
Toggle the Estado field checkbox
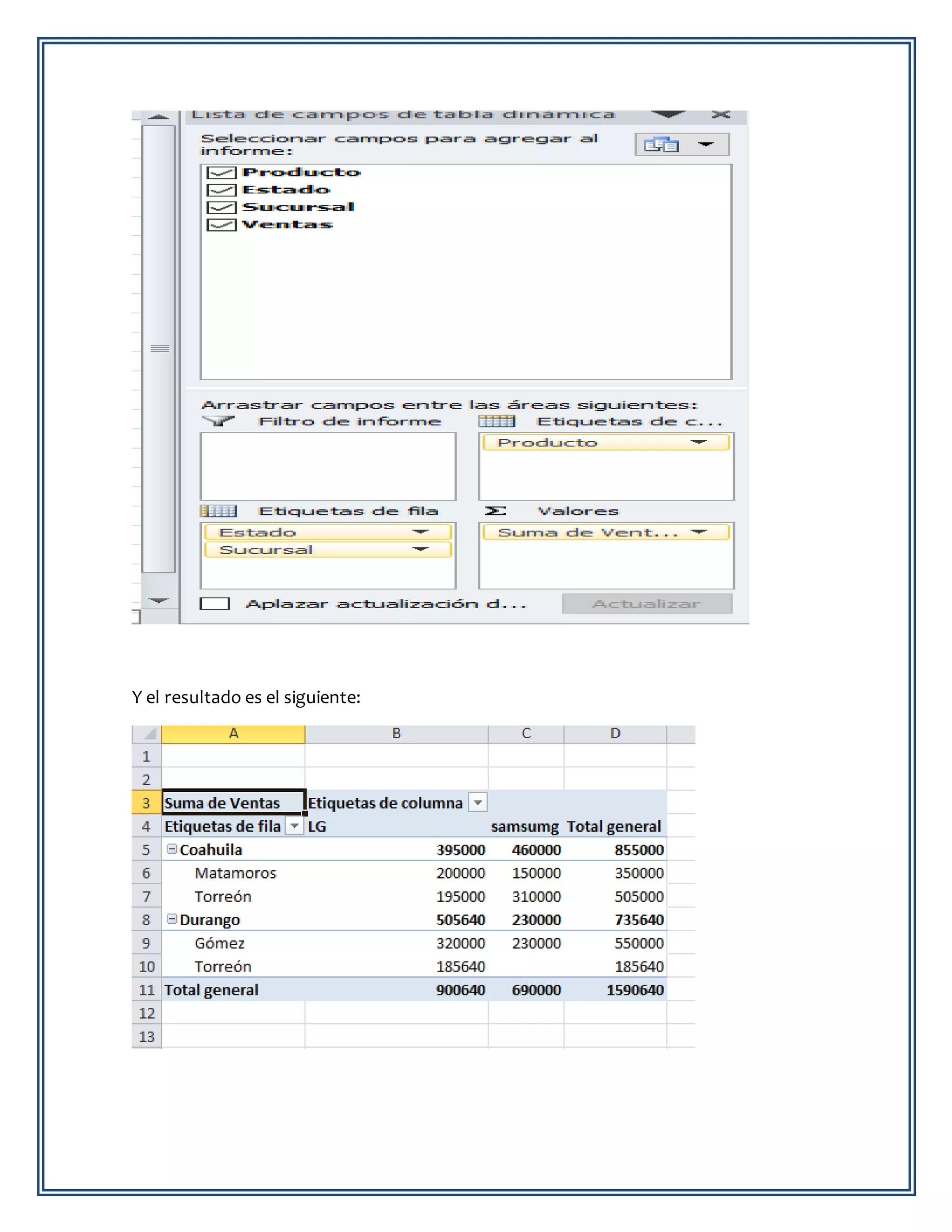pos(221,190)
